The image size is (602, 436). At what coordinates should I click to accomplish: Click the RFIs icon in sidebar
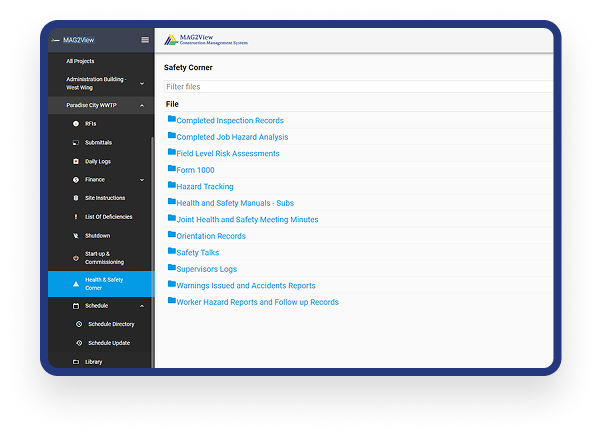76,123
